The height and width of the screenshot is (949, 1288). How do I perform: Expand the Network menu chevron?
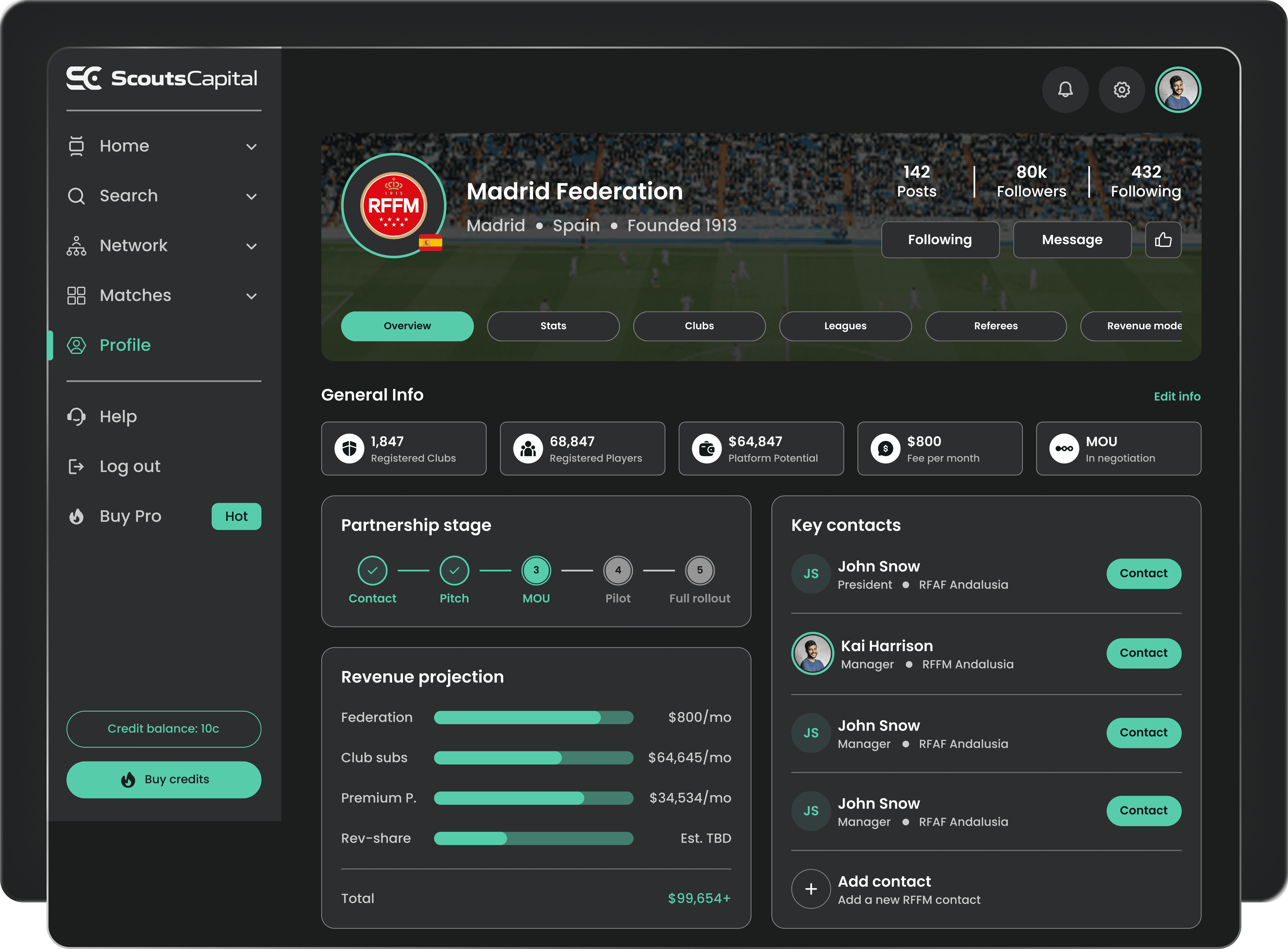coord(252,246)
